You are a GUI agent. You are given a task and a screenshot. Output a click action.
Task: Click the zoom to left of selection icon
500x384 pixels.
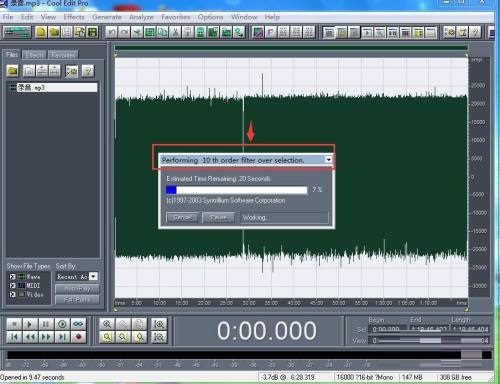click(x=123, y=337)
